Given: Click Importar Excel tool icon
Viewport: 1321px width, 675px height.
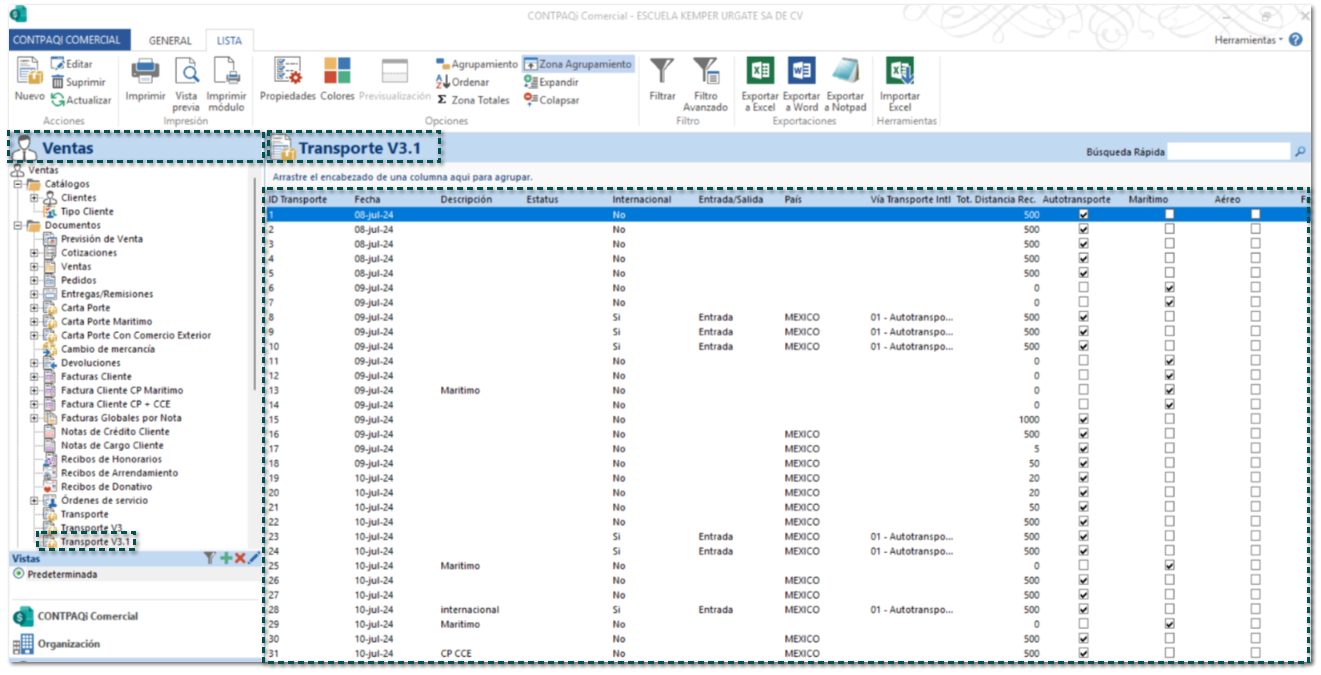Looking at the screenshot, I should [900, 72].
